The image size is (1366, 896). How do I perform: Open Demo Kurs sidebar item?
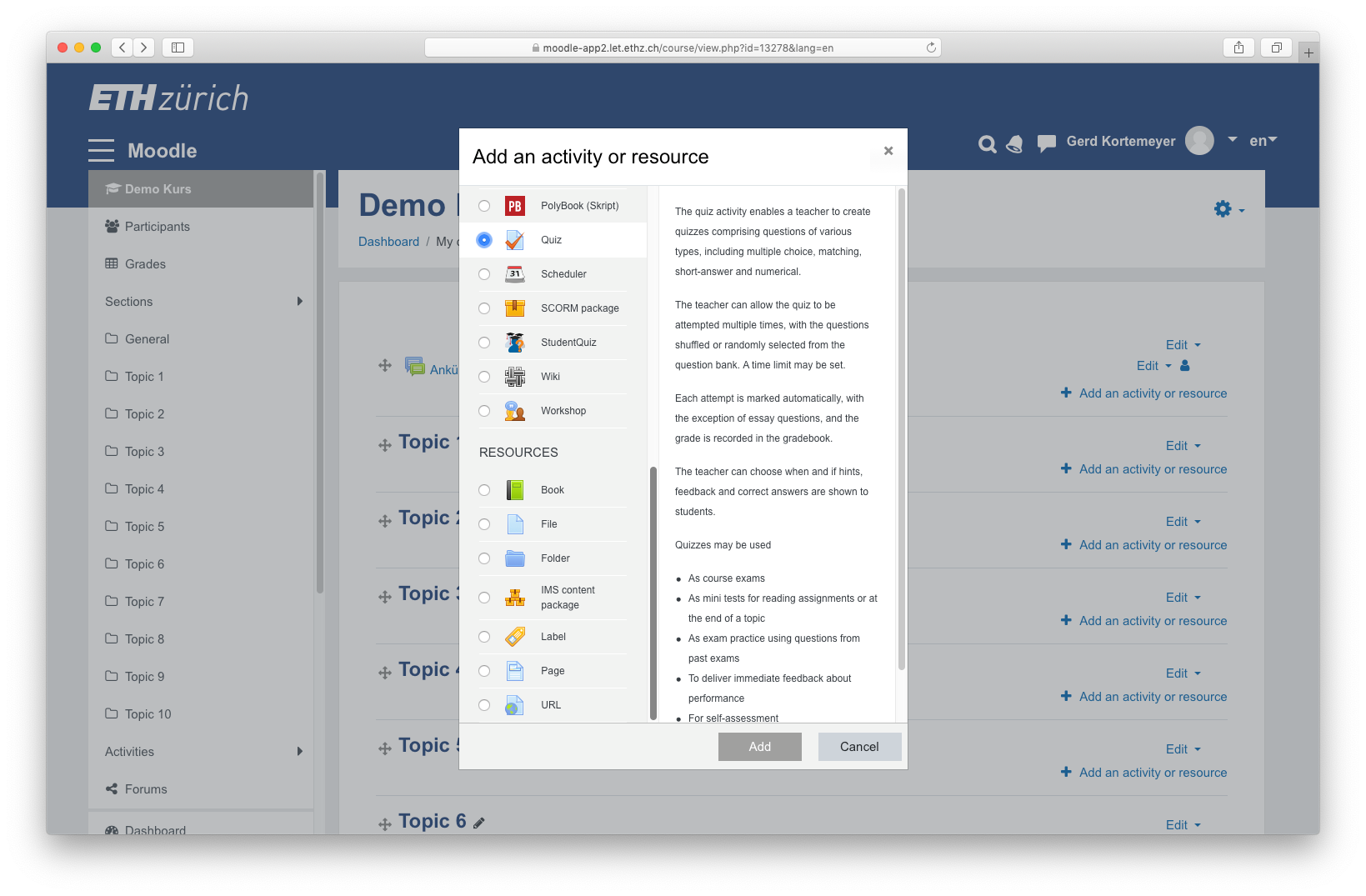point(201,189)
